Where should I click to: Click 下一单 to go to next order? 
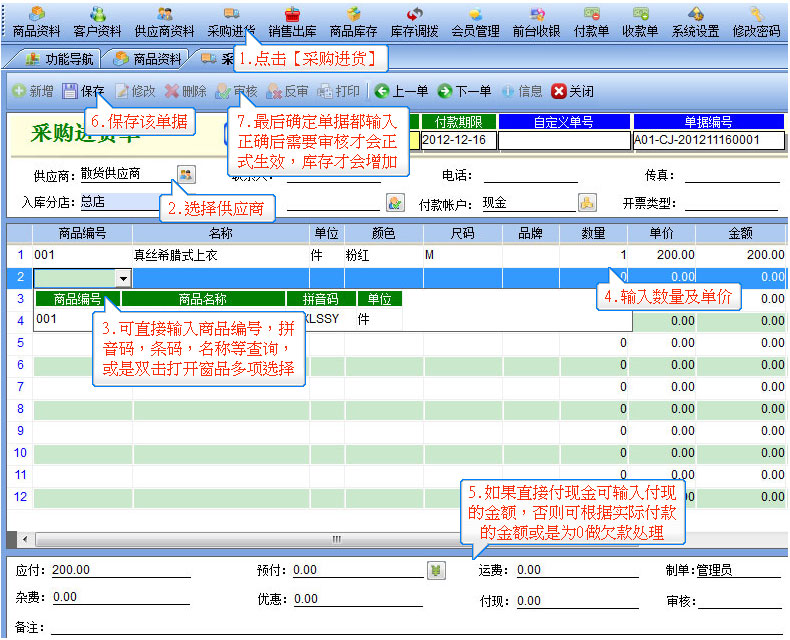coord(464,91)
